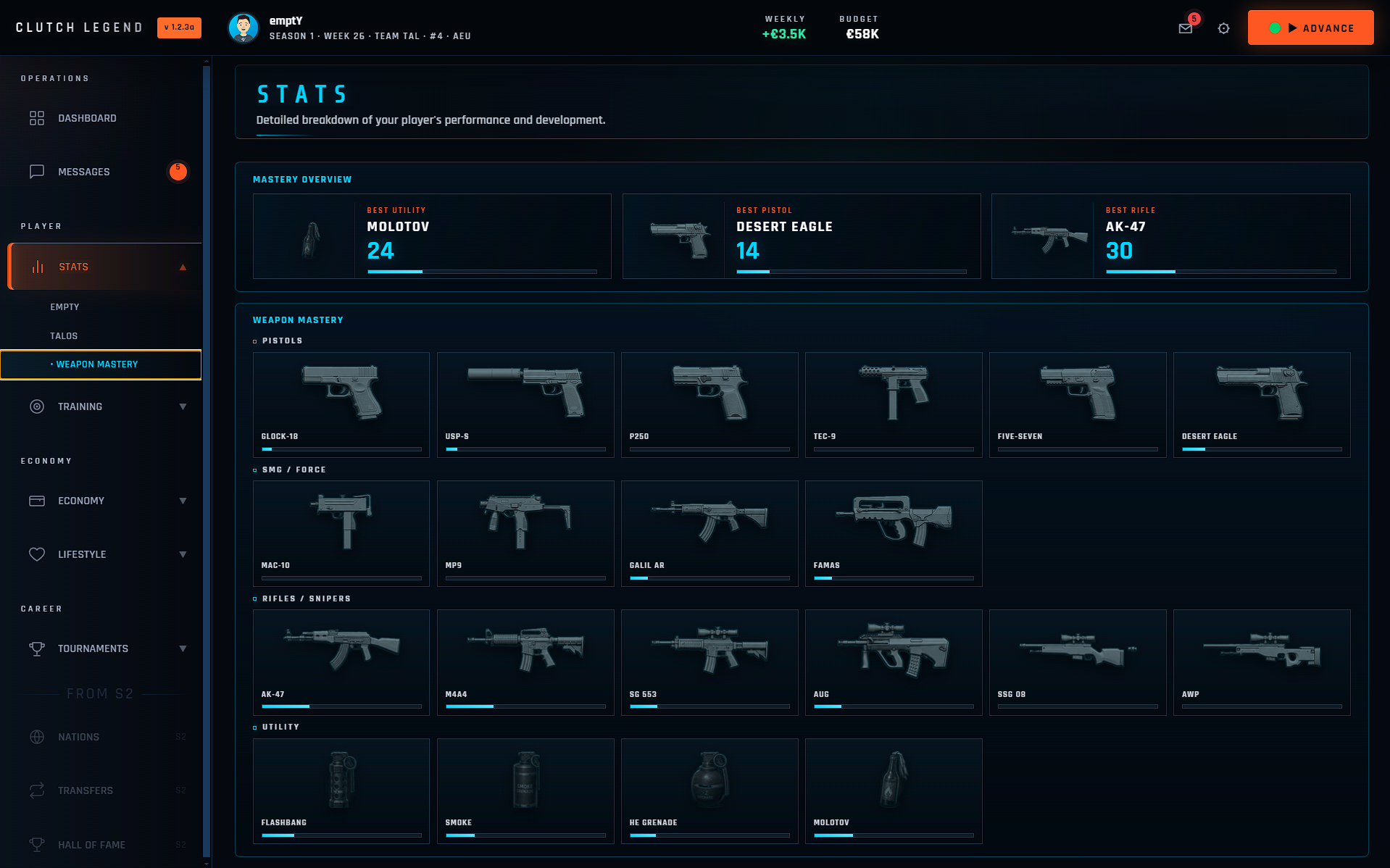Image resolution: width=1390 pixels, height=868 pixels.
Task: Select the M4A4 rifle card
Action: tap(525, 662)
